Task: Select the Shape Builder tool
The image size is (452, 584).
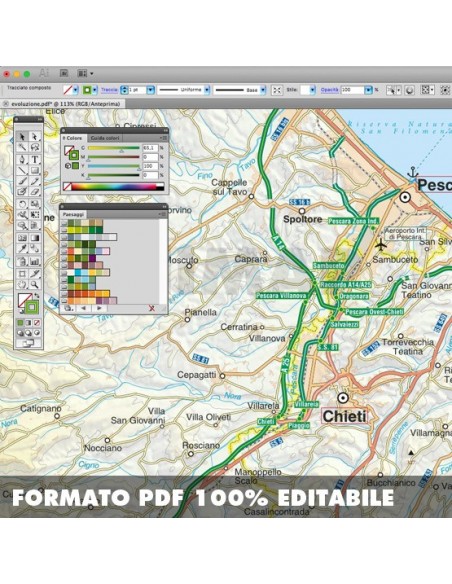Action: (x=22, y=225)
